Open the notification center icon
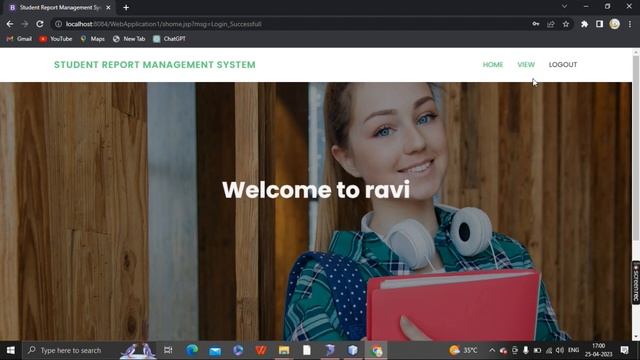This screenshot has height=360, width=640. 624,350
